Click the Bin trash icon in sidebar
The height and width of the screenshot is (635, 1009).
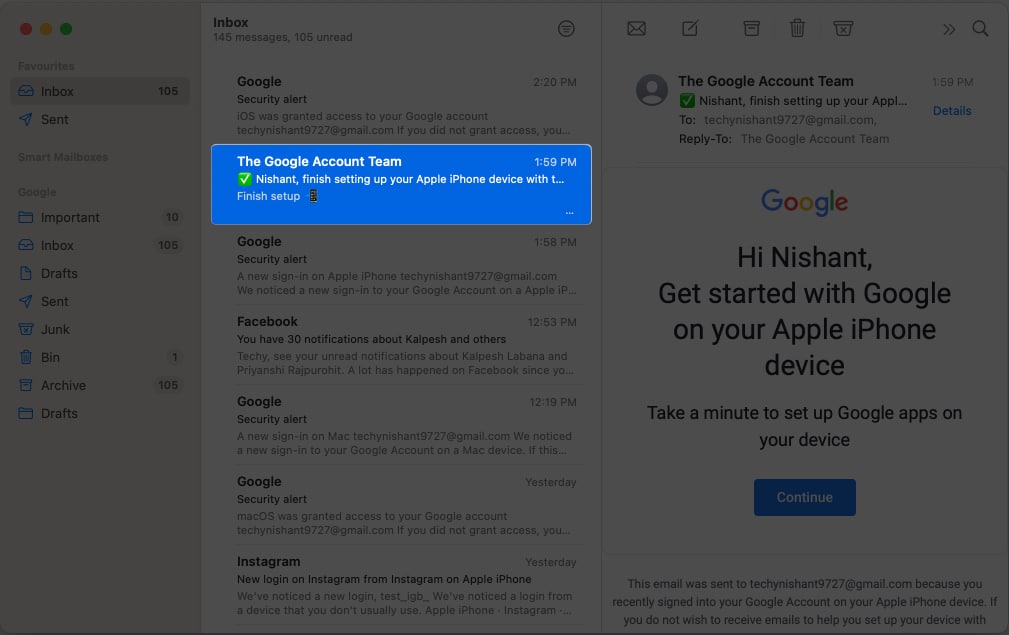[26, 357]
